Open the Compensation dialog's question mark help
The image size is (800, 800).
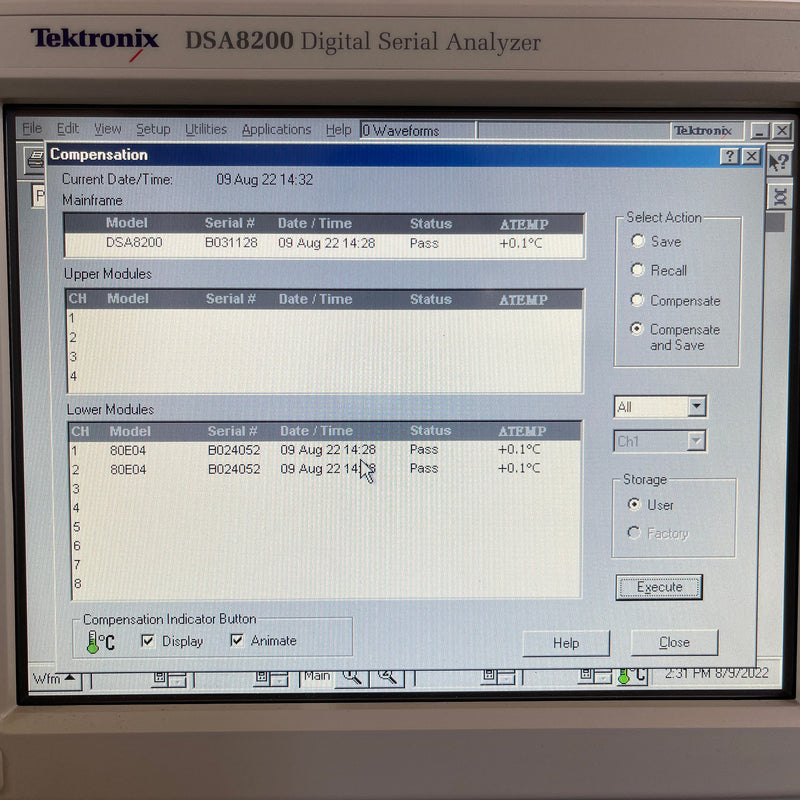[730, 156]
